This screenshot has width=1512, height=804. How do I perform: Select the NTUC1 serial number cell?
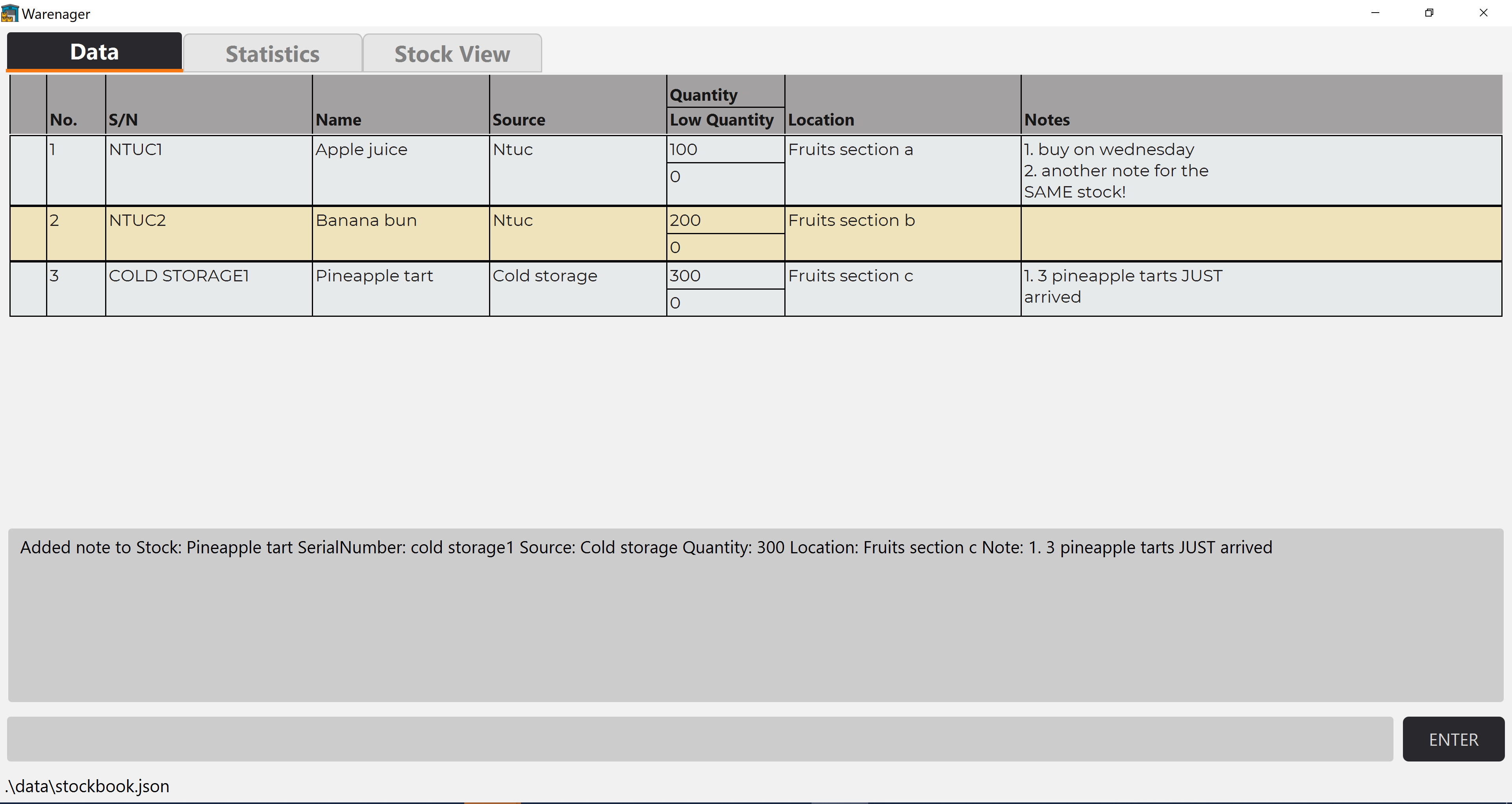(209, 170)
